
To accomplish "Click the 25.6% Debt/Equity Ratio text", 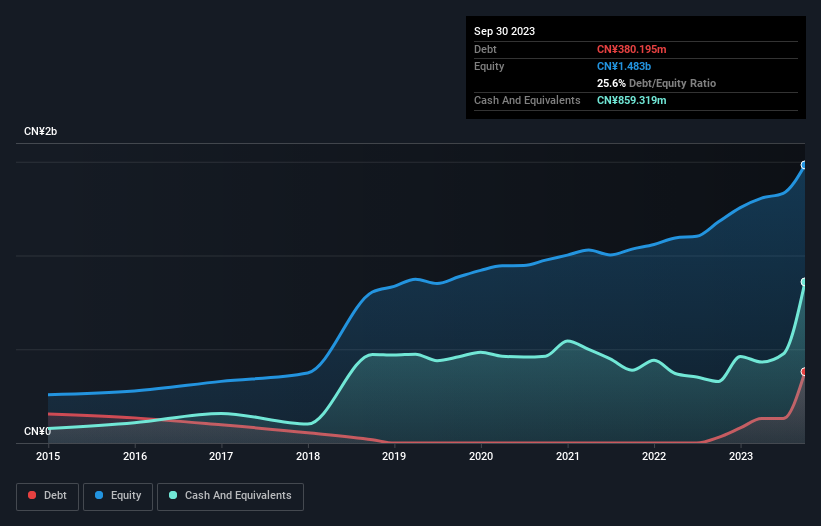I will point(656,83).
